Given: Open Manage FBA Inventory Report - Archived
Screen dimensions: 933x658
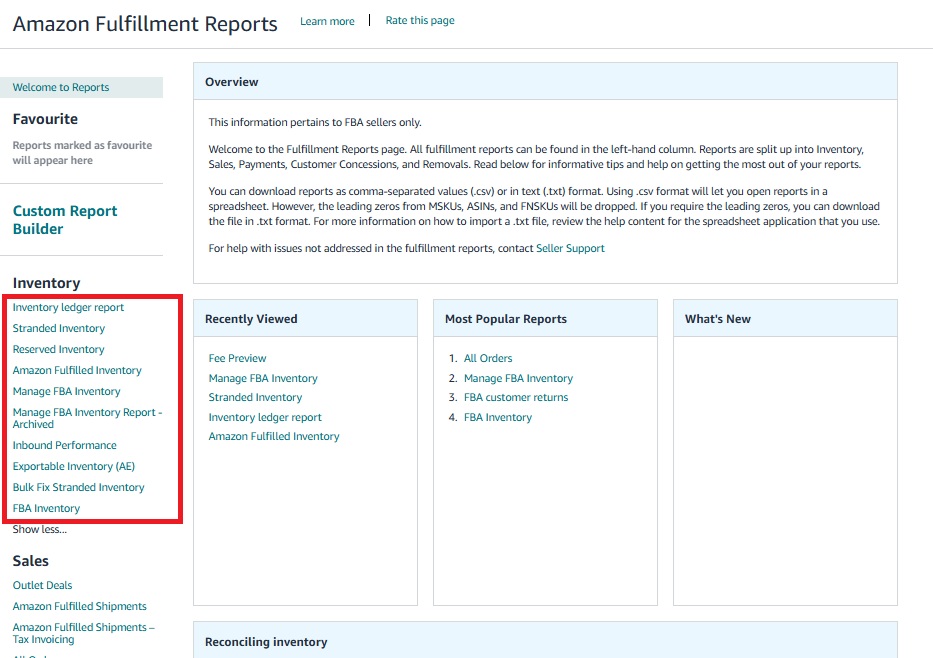Looking at the screenshot, I should click(x=87, y=418).
